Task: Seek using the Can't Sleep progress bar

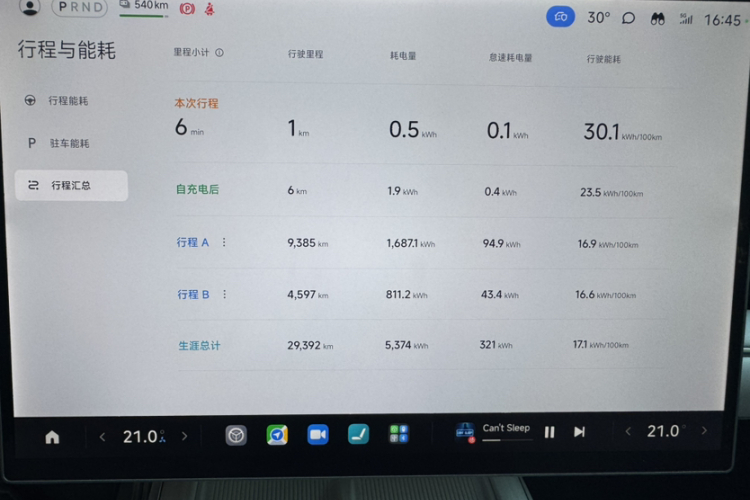Action: tap(507, 440)
